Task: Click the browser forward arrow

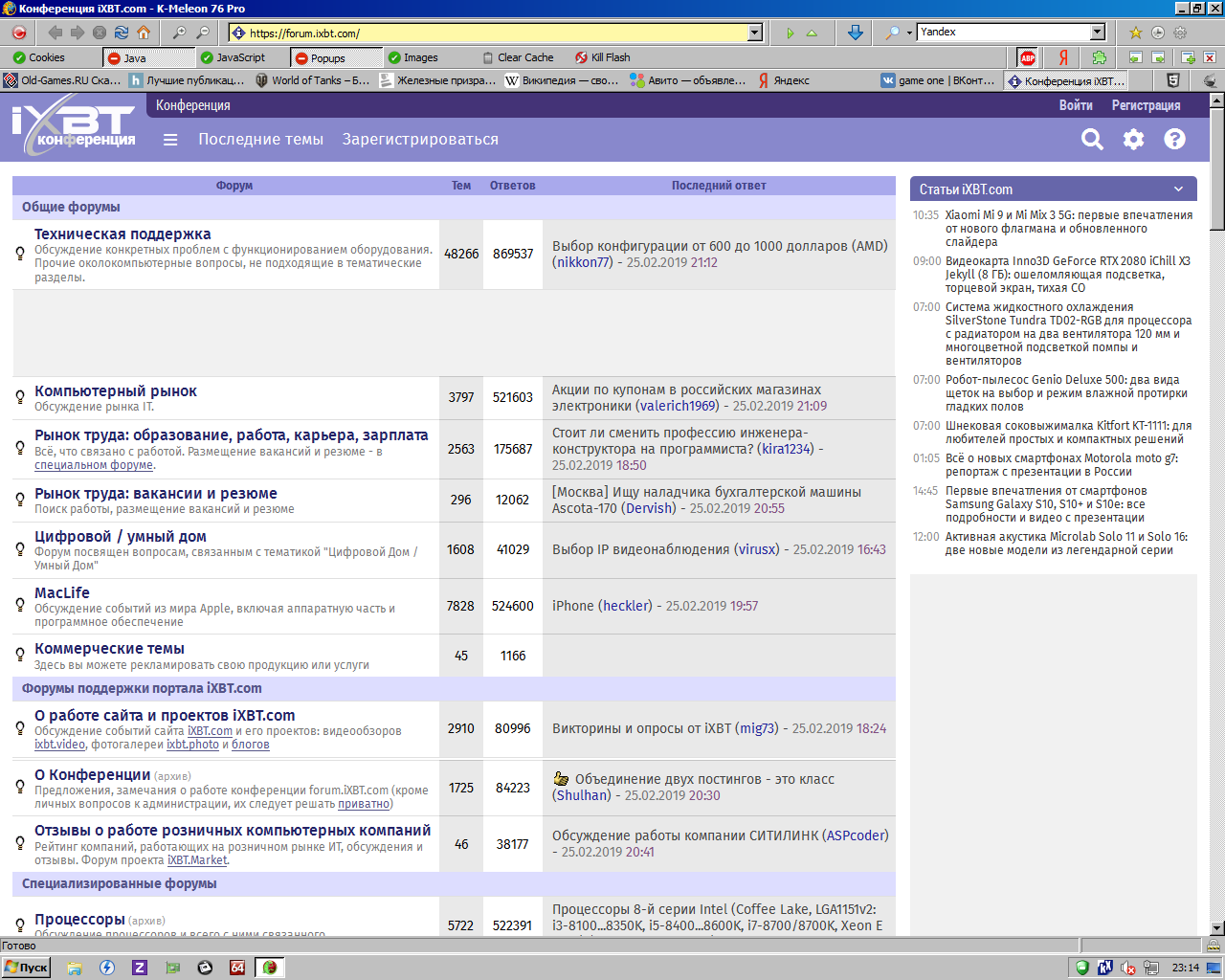Action: 78,33
